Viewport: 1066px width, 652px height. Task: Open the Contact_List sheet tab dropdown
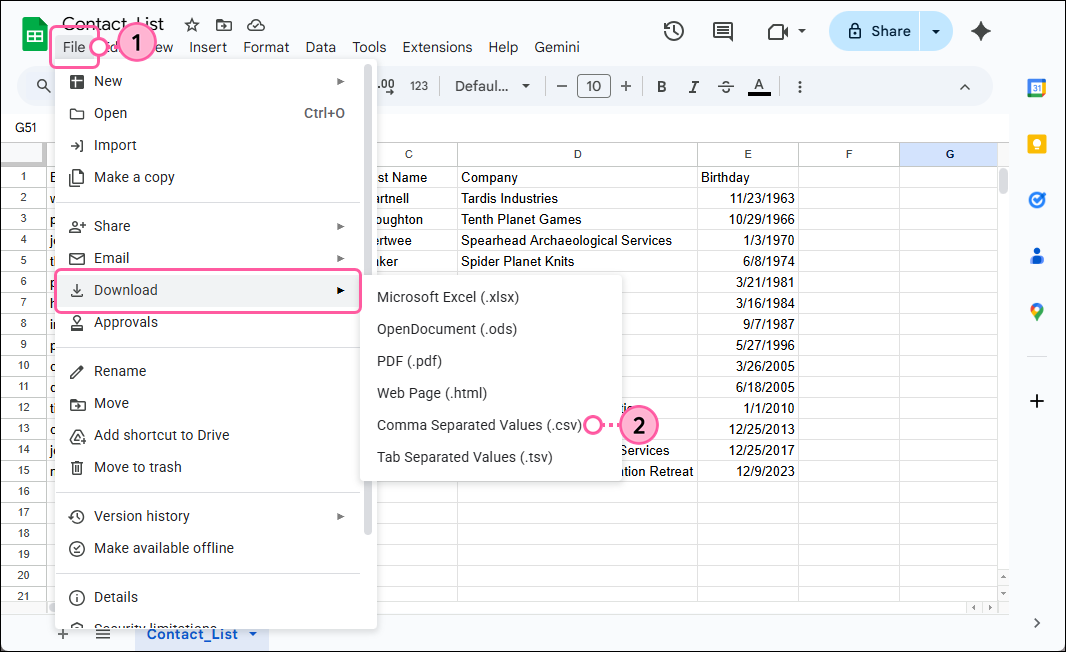pos(253,634)
